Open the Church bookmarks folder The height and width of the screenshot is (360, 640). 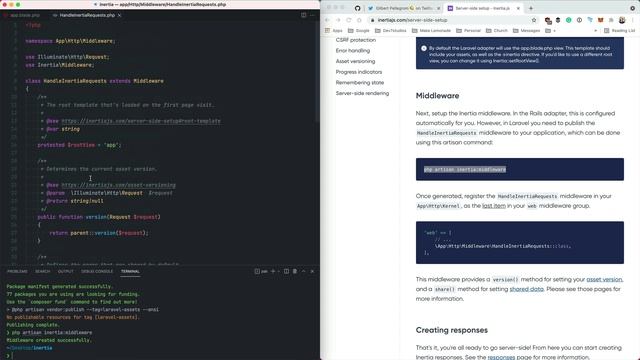pos(497,31)
